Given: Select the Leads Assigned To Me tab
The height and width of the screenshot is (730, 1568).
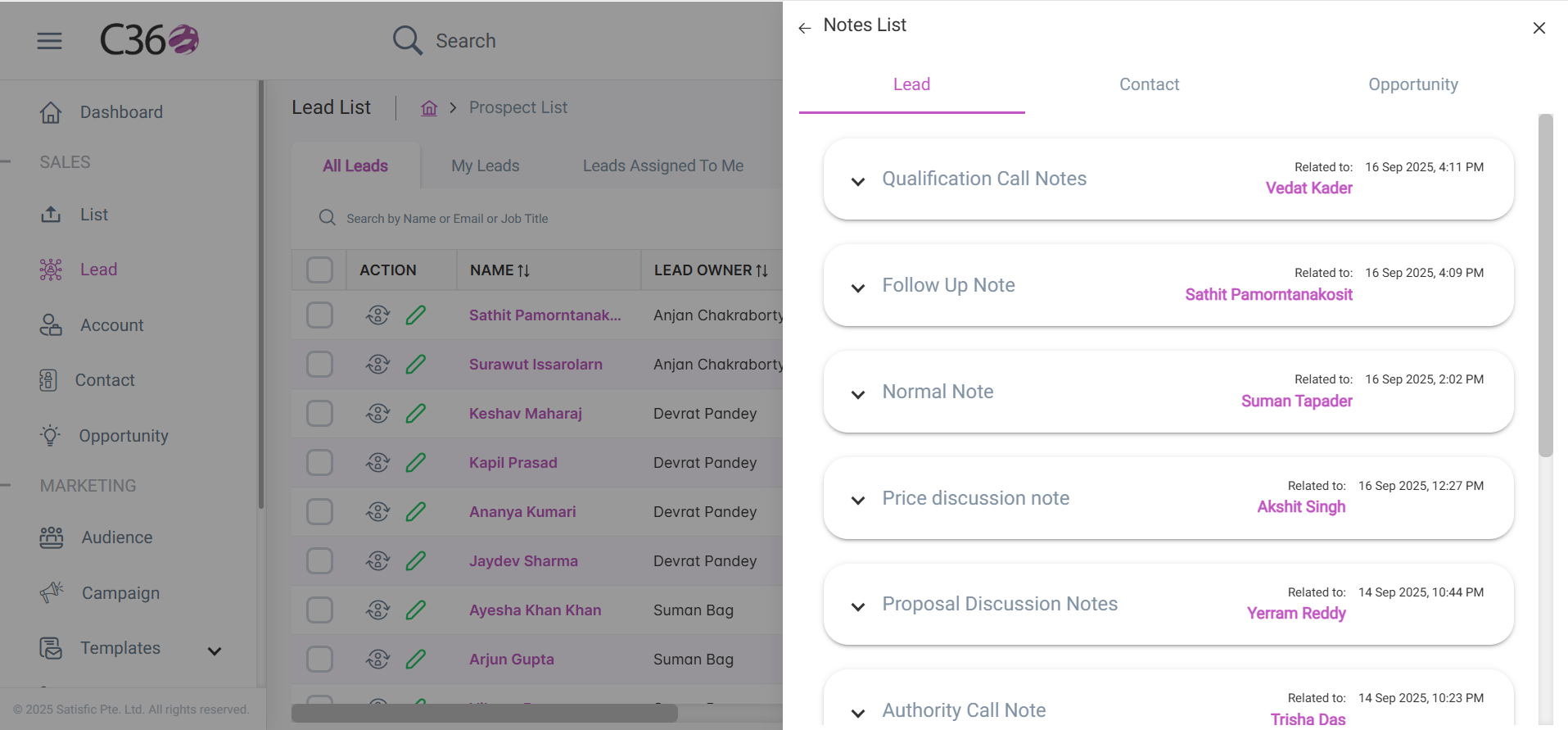Looking at the screenshot, I should [663, 165].
